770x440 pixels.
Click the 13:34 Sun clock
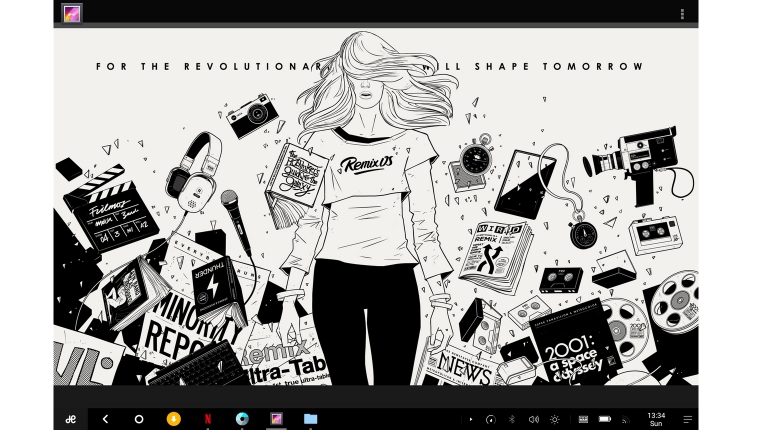[656, 419]
